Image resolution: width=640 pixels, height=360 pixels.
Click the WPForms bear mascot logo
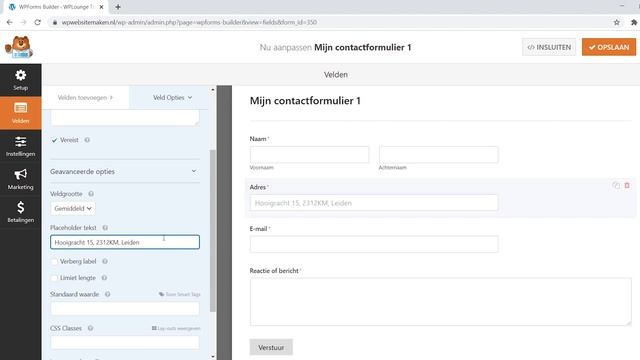point(19,47)
